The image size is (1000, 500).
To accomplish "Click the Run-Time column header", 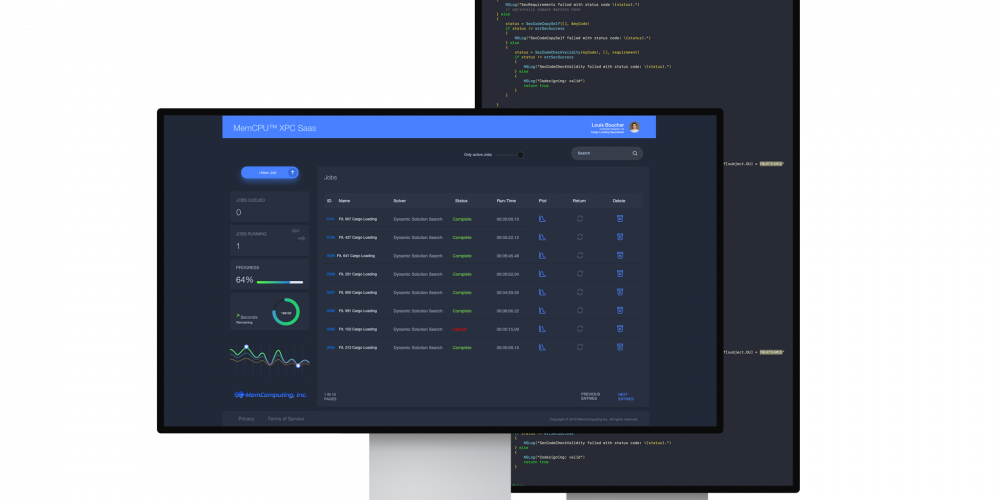I will [507, 201].
